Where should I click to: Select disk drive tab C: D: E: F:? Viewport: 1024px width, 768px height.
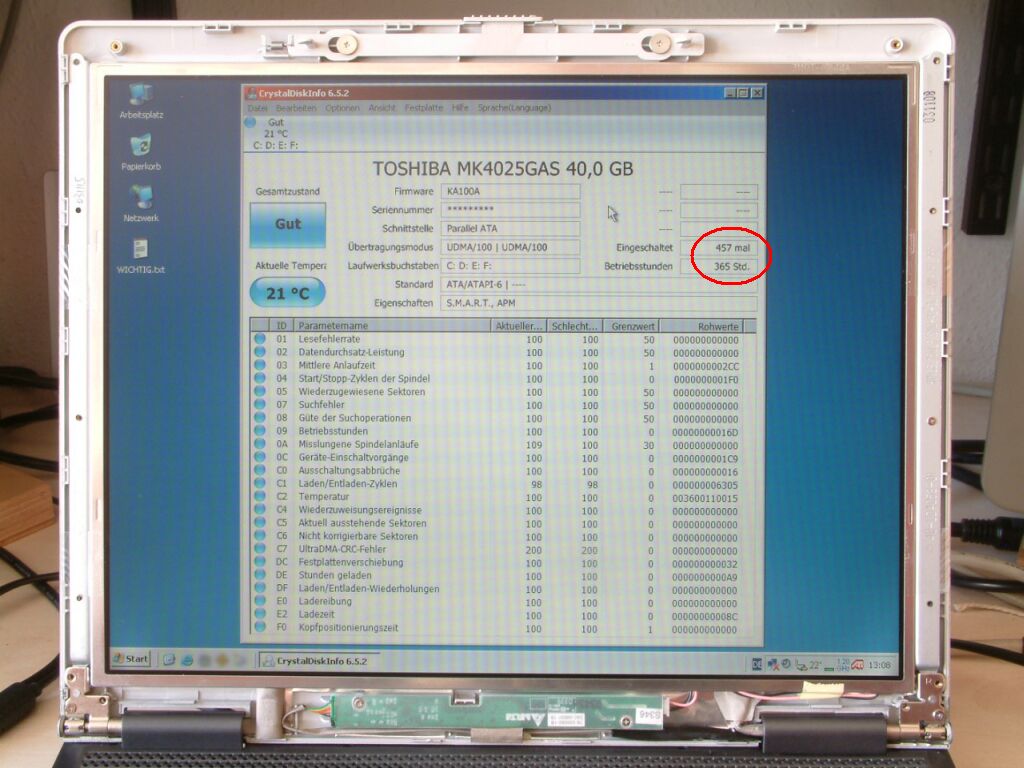(276, 133)
